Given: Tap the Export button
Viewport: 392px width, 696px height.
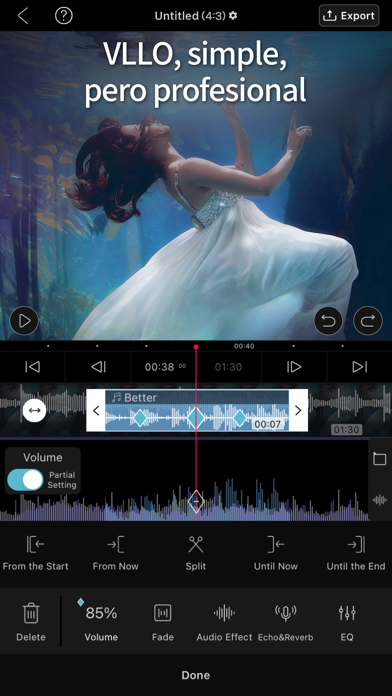Looking at the screenshot, I should (349, 16).
